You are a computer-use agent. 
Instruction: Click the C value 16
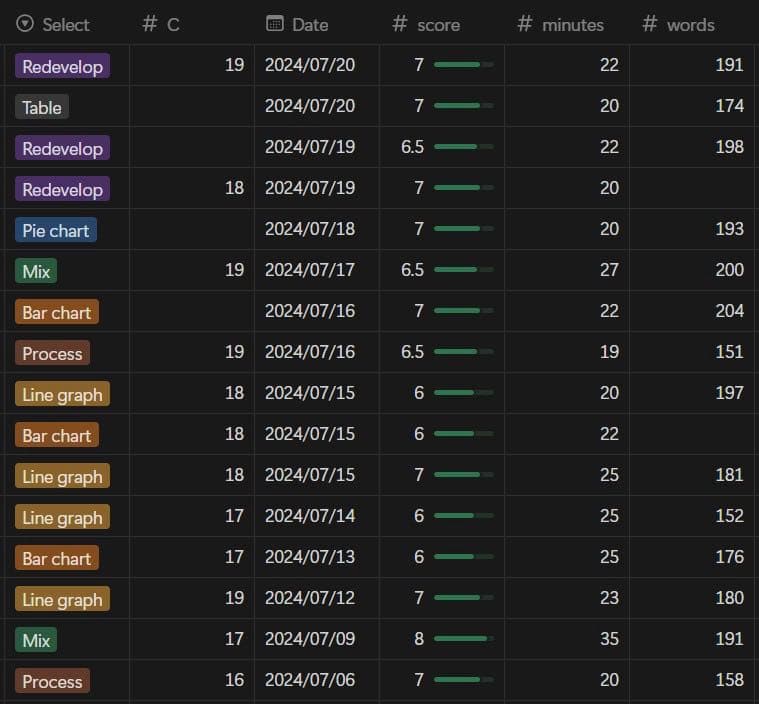pyautogui.click(x=234, y=680)
